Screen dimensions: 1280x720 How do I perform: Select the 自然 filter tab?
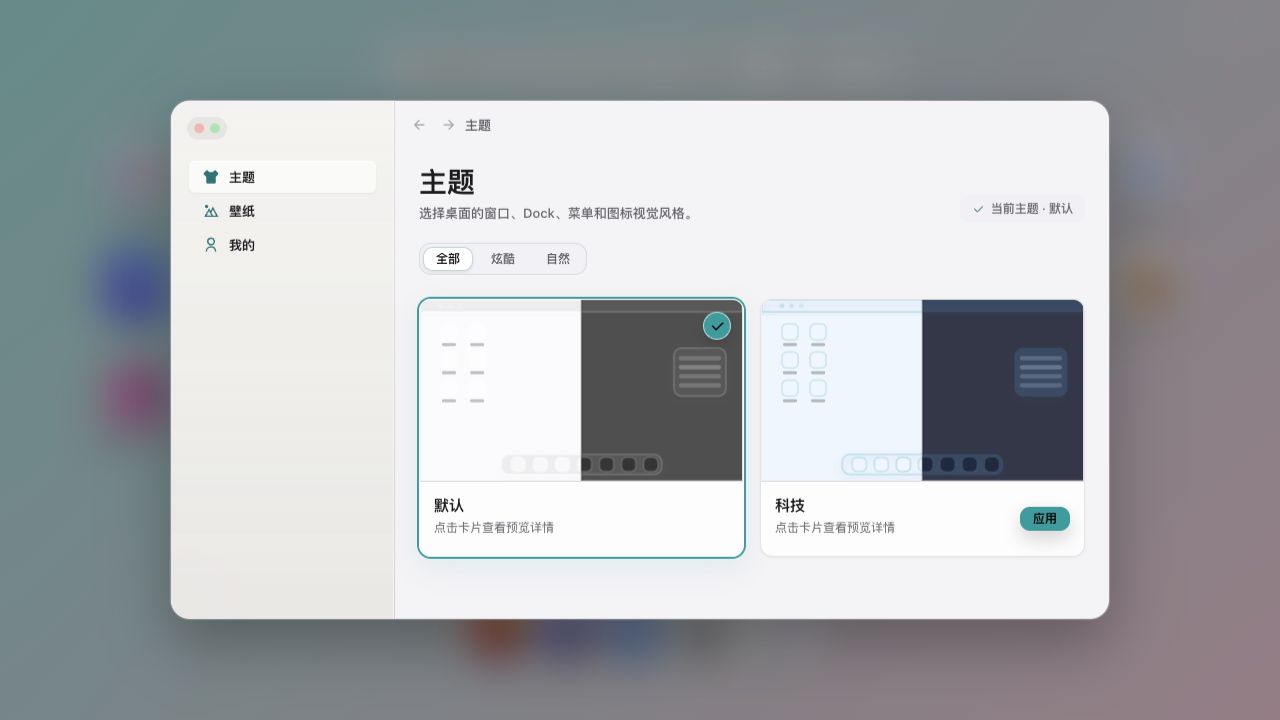click(558, 259)
